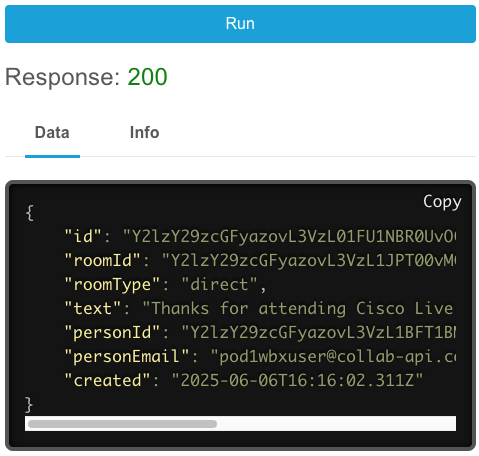Click the "roomType" key name
The width and height of the screenshot is (479, 456).
point(112,285)
